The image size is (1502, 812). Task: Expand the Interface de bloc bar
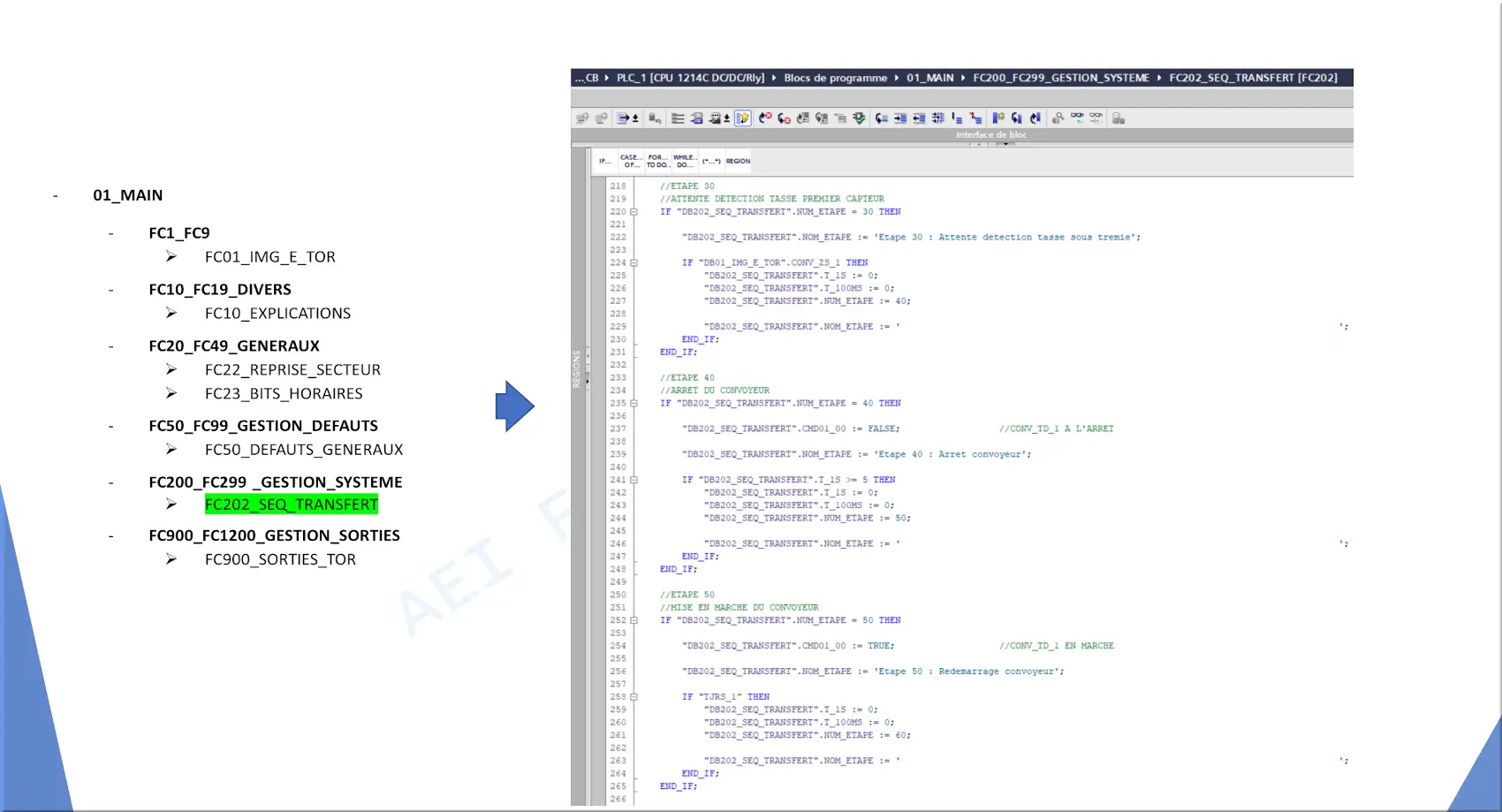990,135
